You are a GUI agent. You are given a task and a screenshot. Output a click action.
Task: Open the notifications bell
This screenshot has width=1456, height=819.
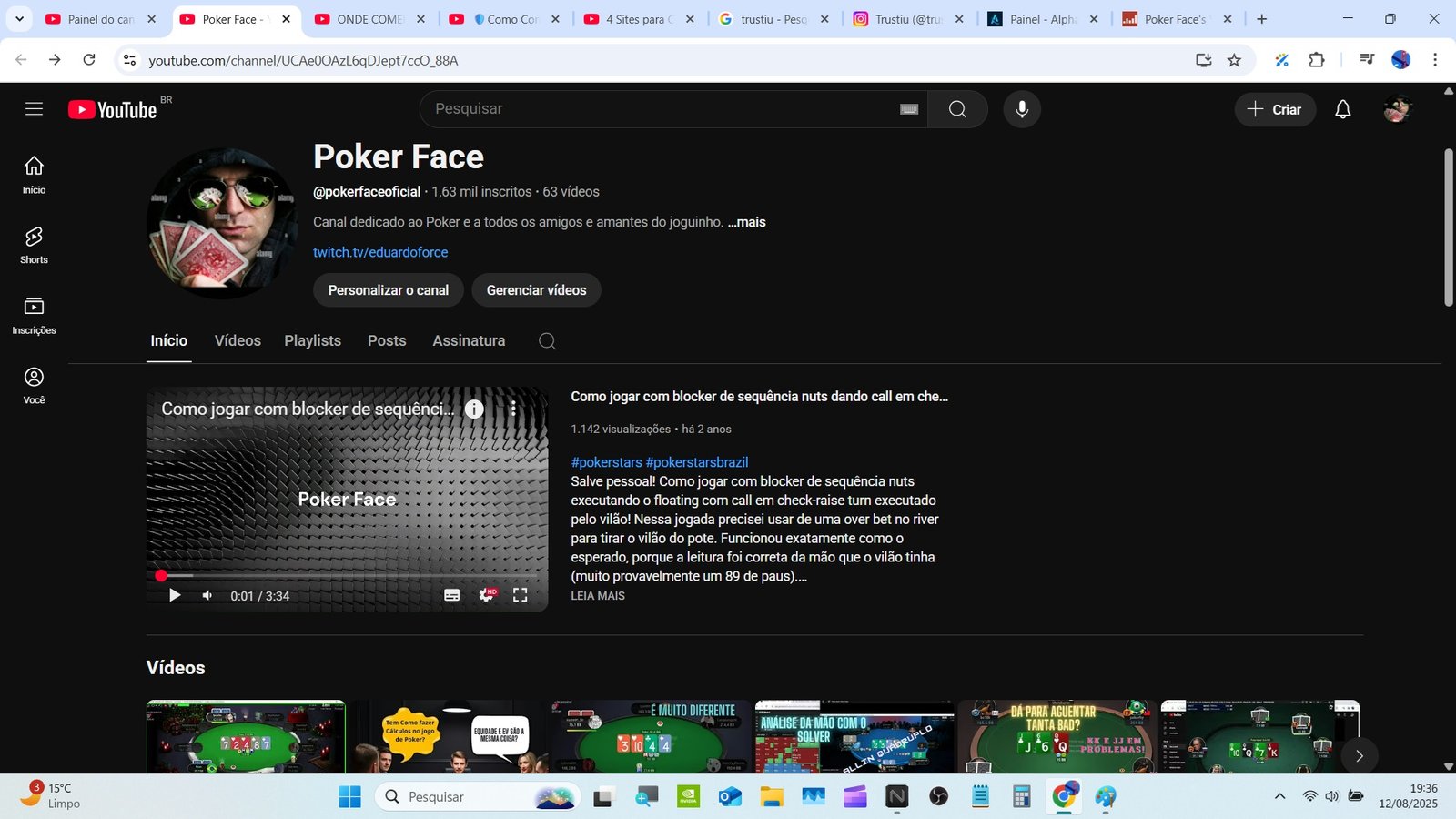[x=1342, y=109]
